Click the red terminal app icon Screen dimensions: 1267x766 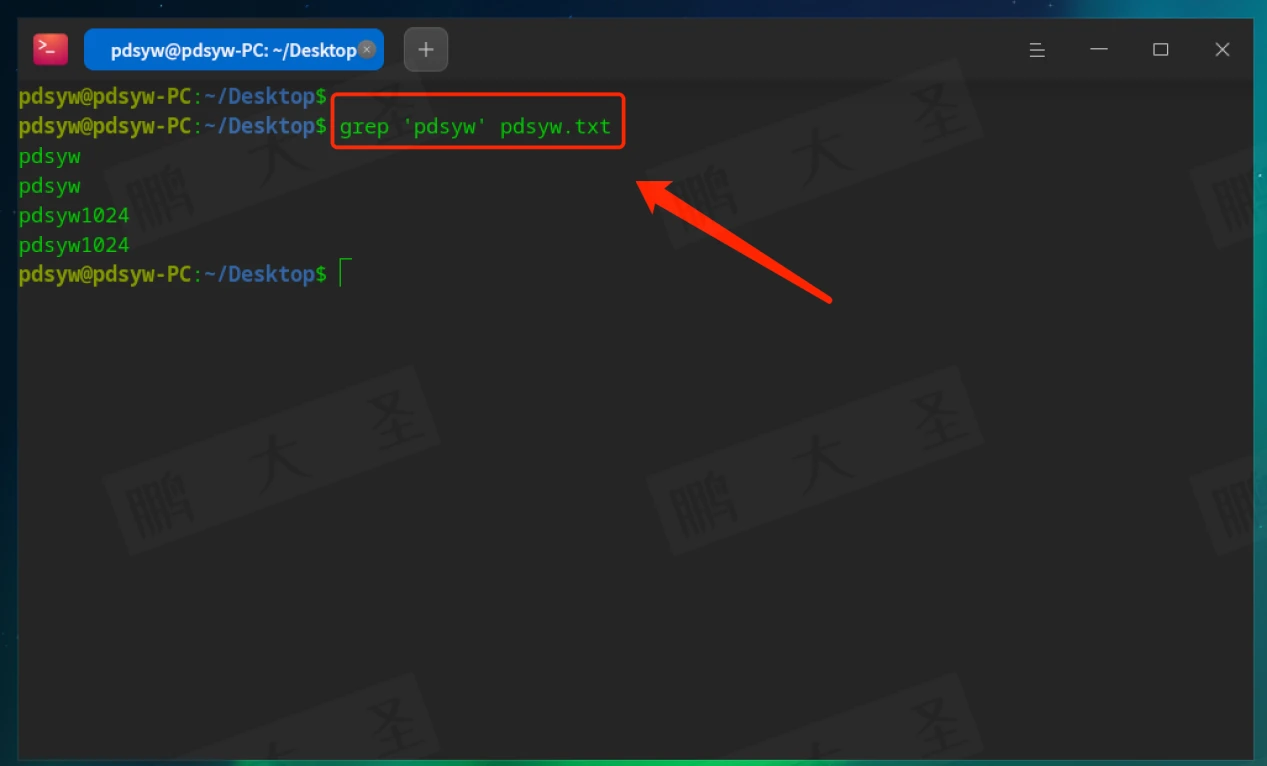50,49
